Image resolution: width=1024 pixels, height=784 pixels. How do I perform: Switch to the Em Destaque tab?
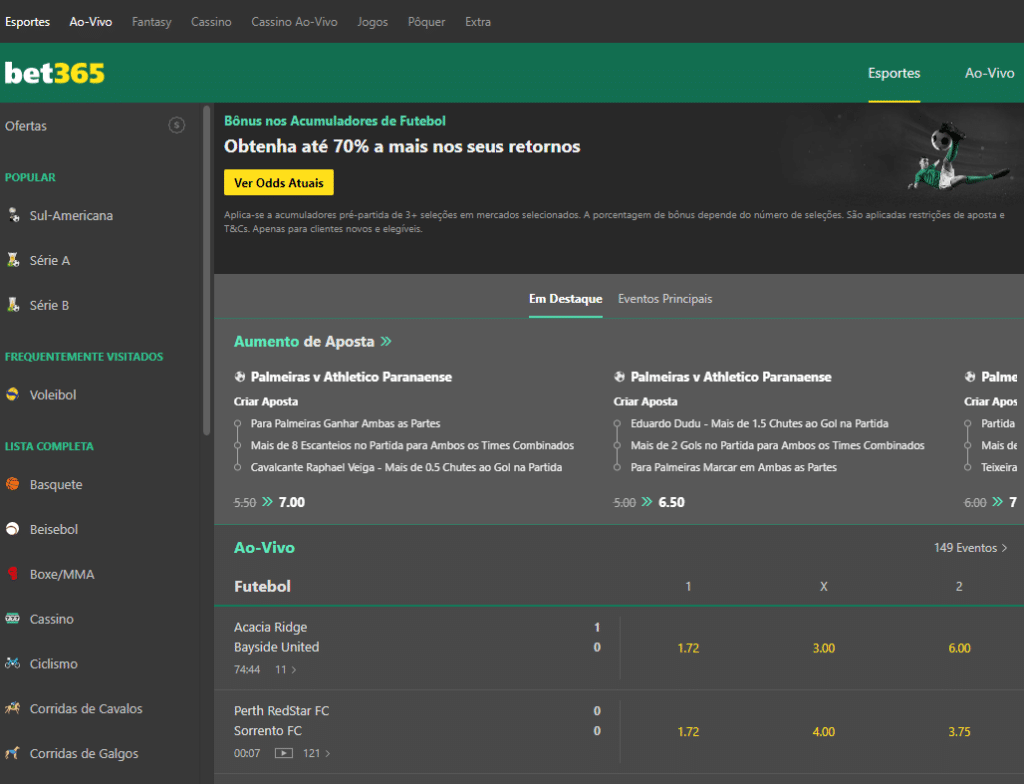[x=566, y=299]
